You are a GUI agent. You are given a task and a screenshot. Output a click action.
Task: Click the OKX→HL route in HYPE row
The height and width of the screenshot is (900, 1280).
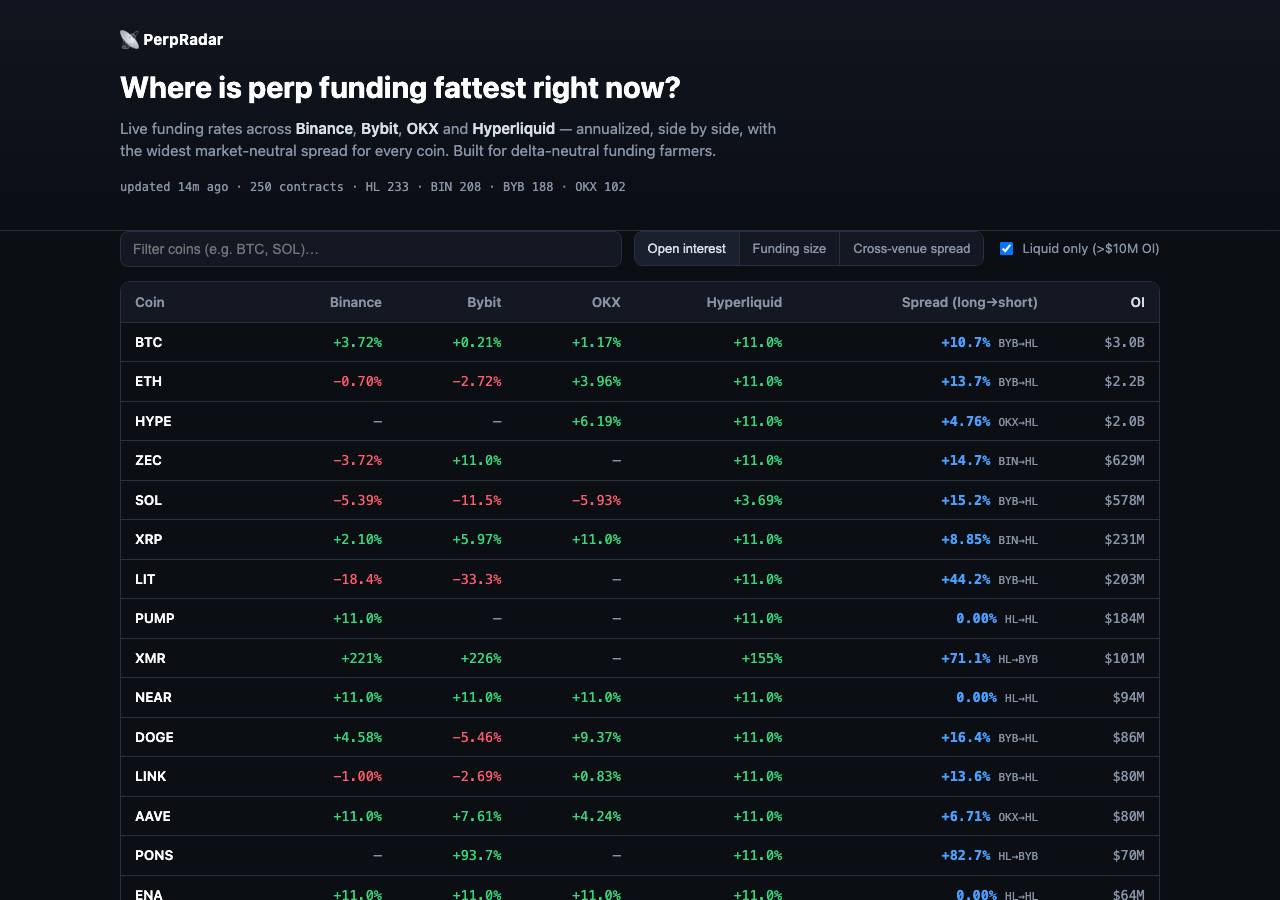(1018, 422)
